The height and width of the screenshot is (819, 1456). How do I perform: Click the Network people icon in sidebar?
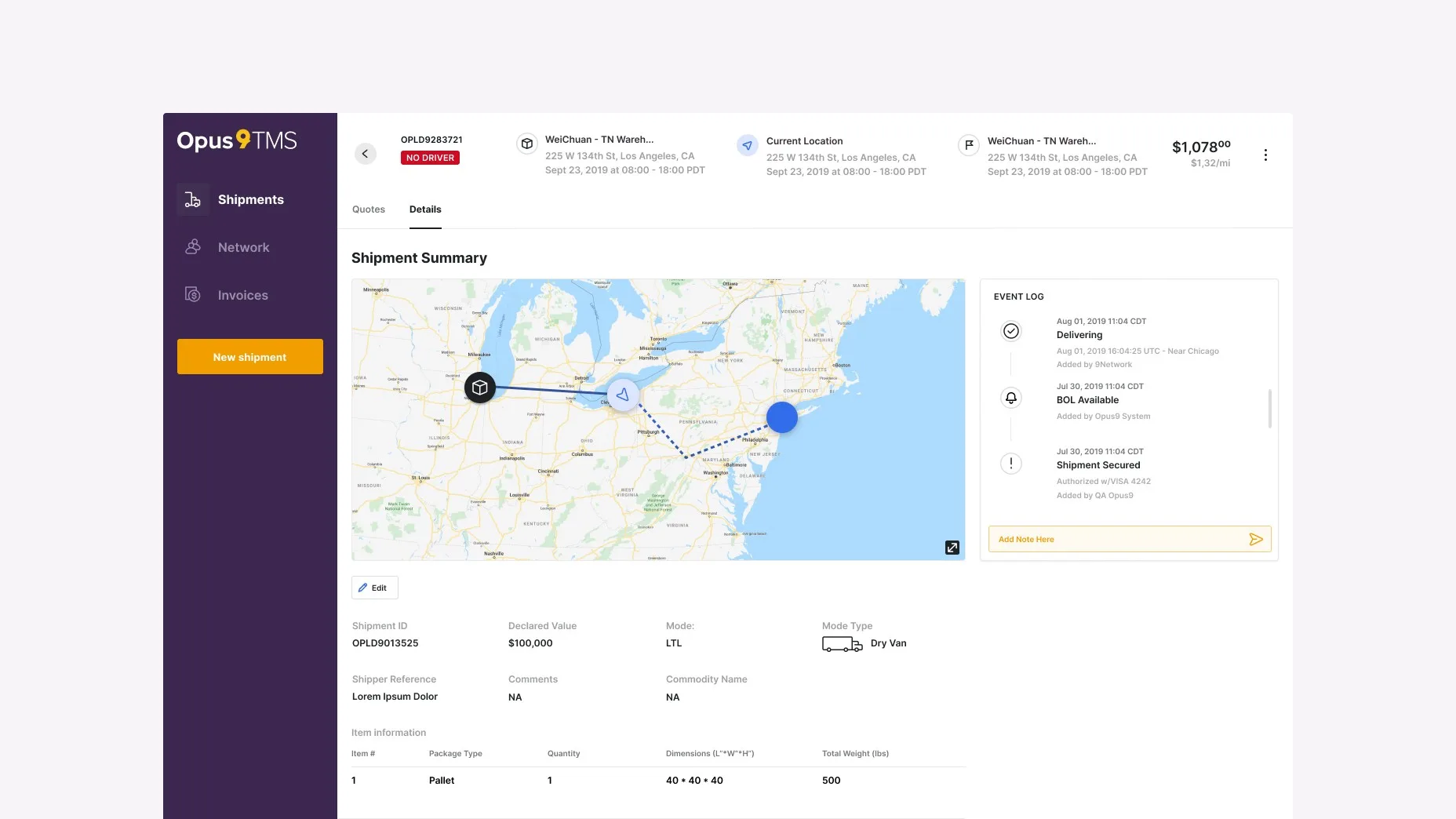(193, 247)
